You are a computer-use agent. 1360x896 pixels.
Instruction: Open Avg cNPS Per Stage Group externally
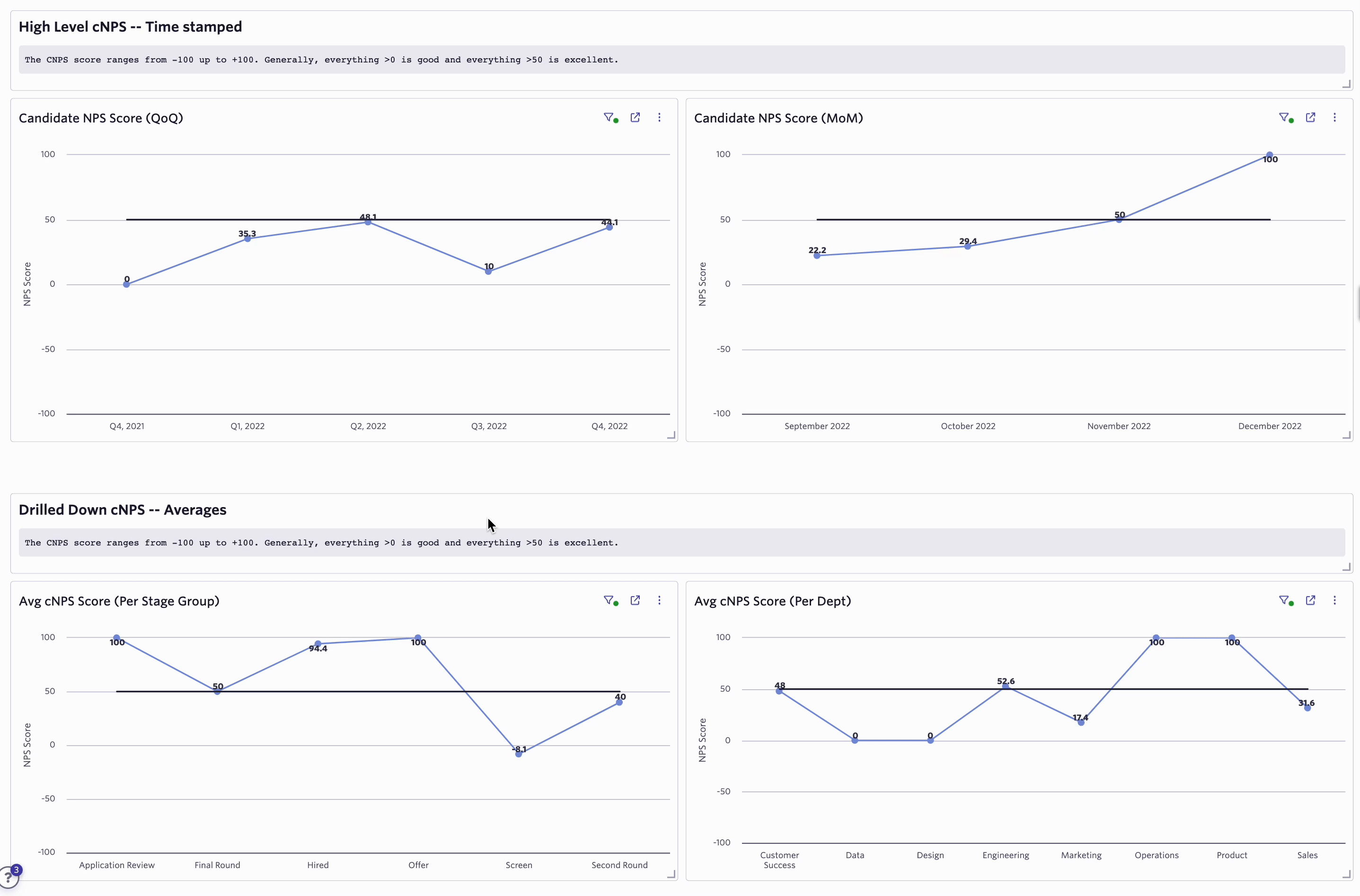click(635, 600)
